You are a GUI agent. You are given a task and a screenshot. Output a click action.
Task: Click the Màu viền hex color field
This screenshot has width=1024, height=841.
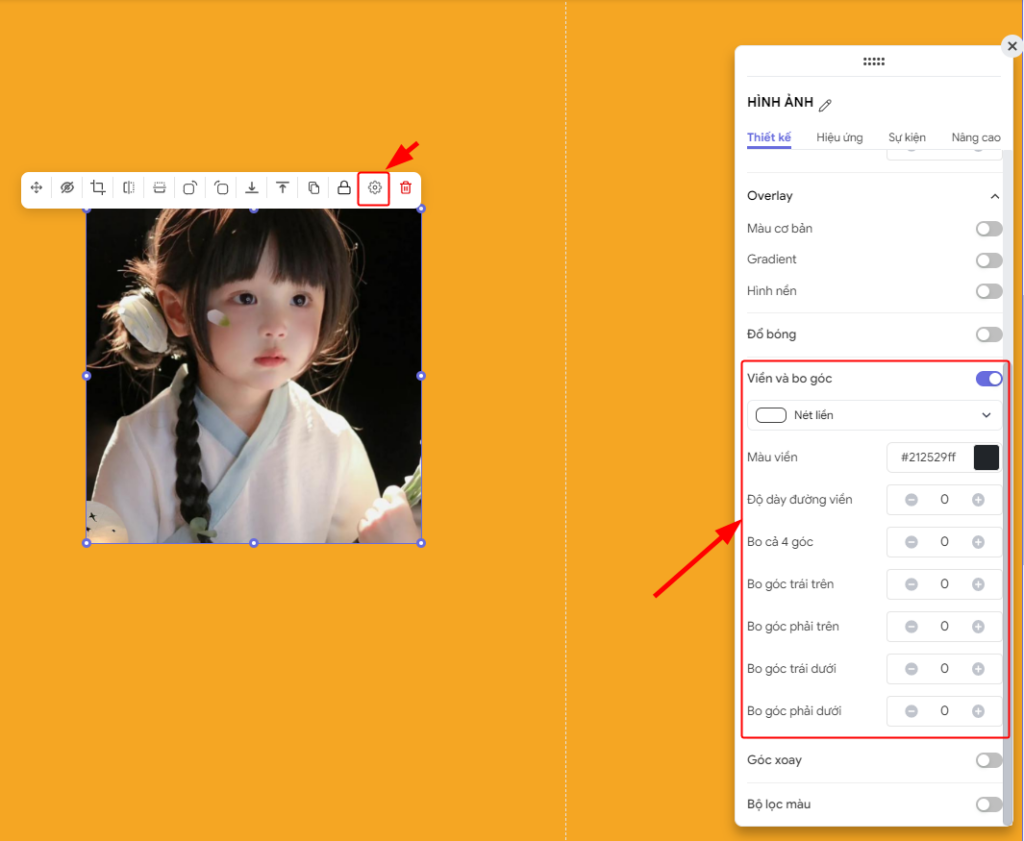click(928, 457)
